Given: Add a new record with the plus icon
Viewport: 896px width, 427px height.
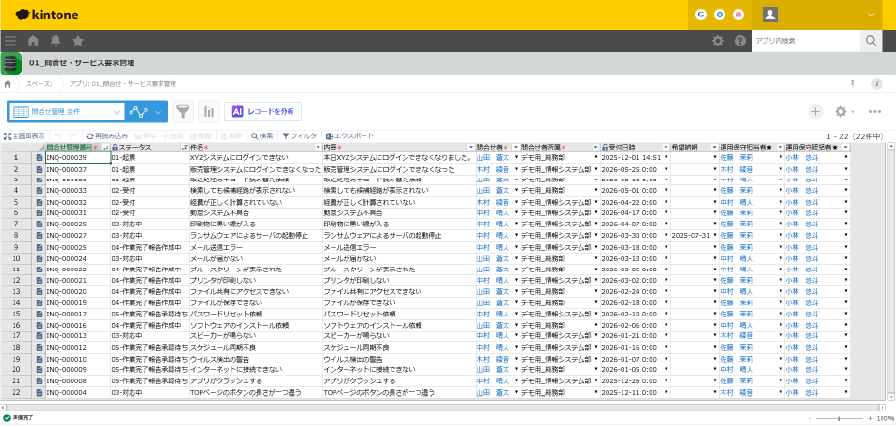Looking at the screenshot, I should click(x=815, y=111).
